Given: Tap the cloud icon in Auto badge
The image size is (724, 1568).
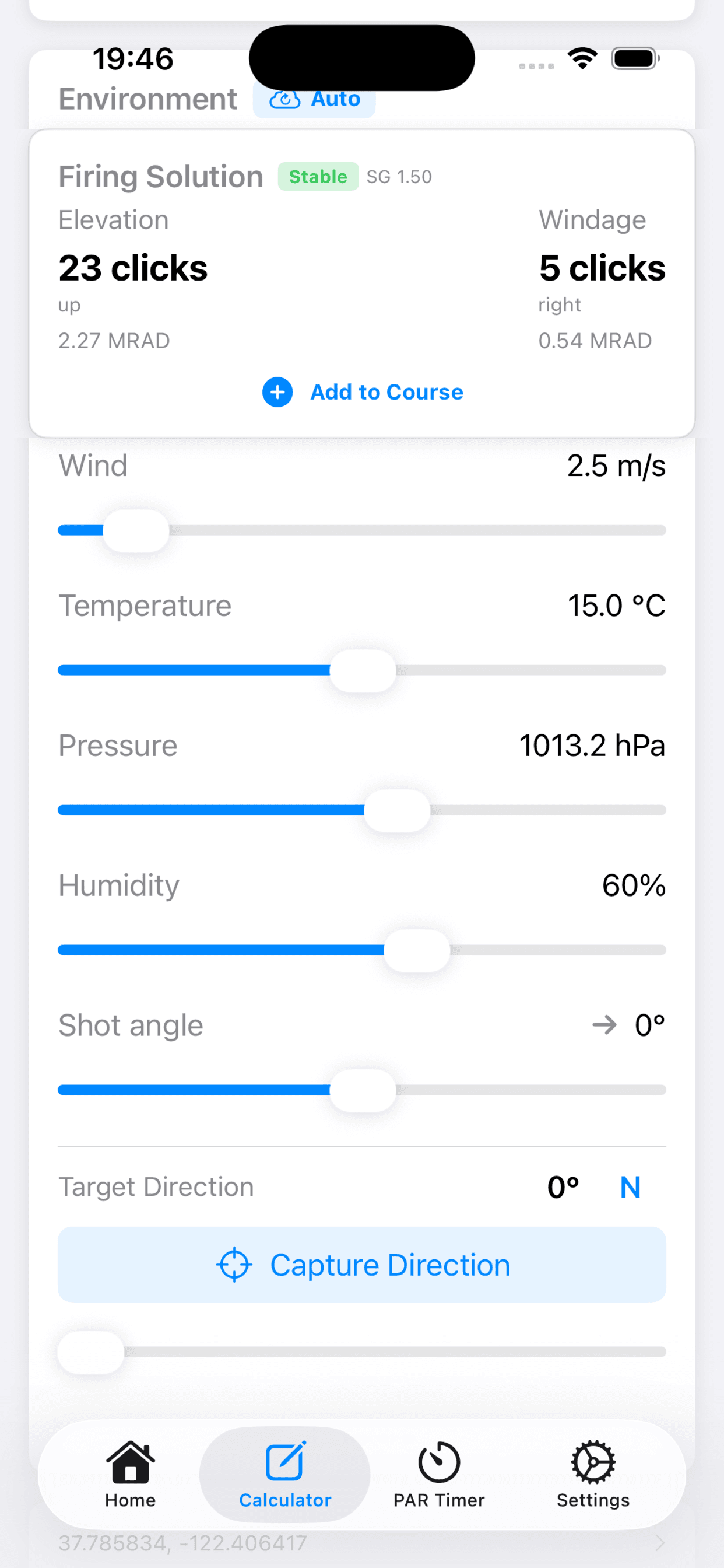Looking at the screenshot, I should tap(284, 99).
